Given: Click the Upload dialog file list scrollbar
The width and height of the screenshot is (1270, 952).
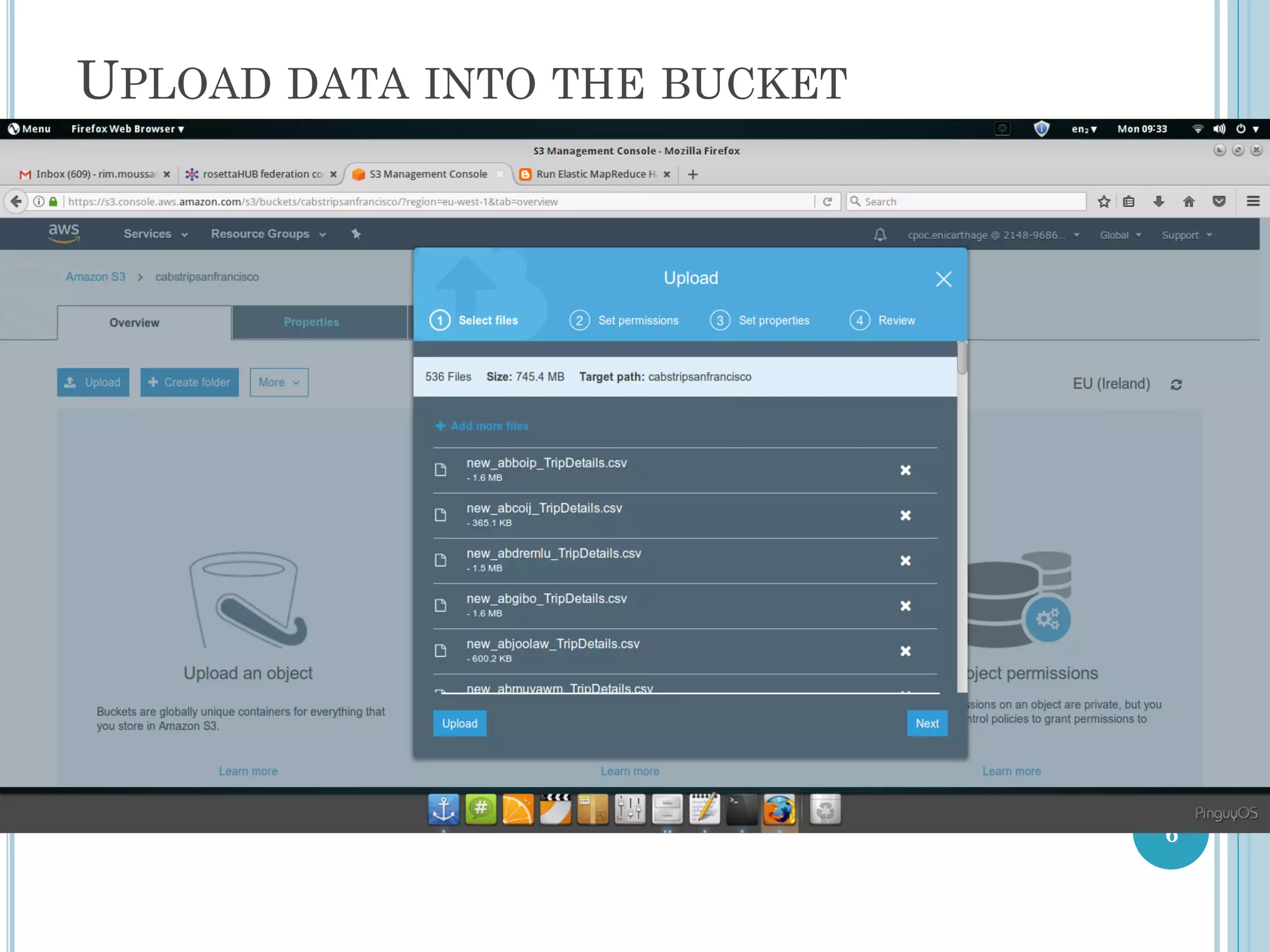Looking at the screenshot, I should [962, 358].
